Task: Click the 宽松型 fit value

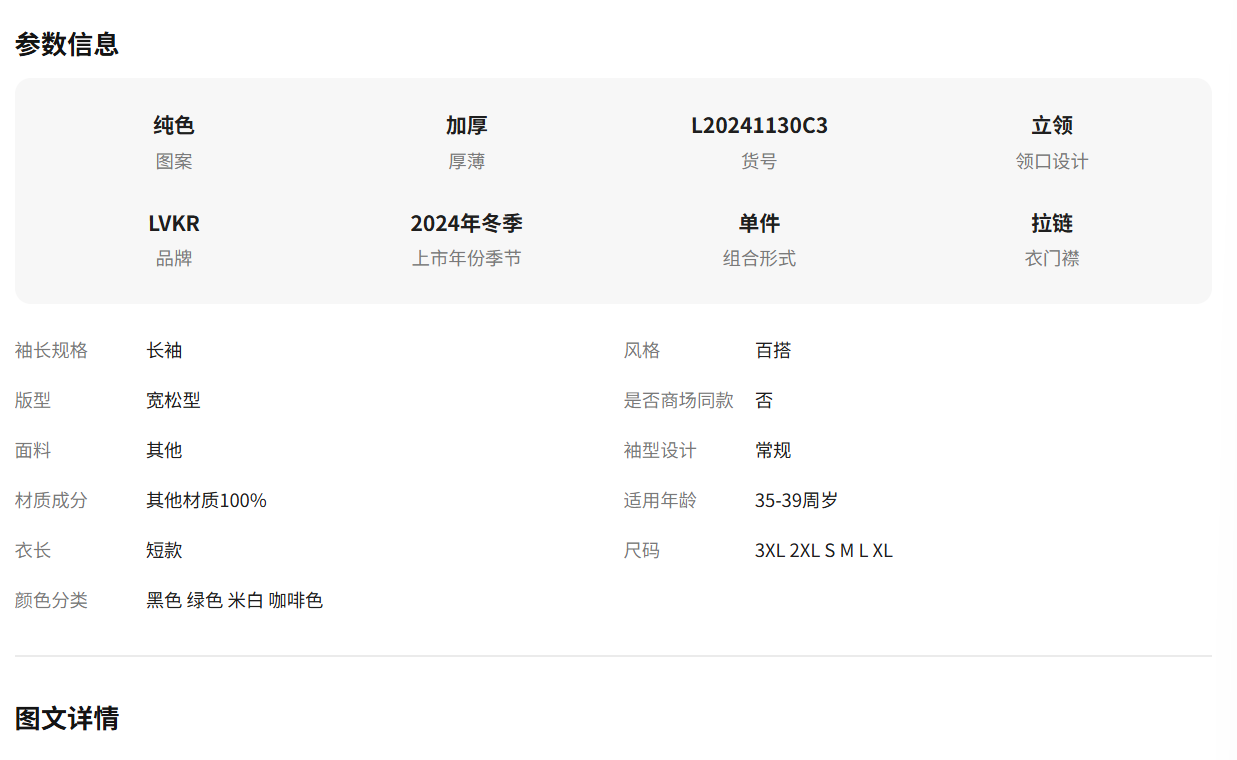Action: coord(173,401)
